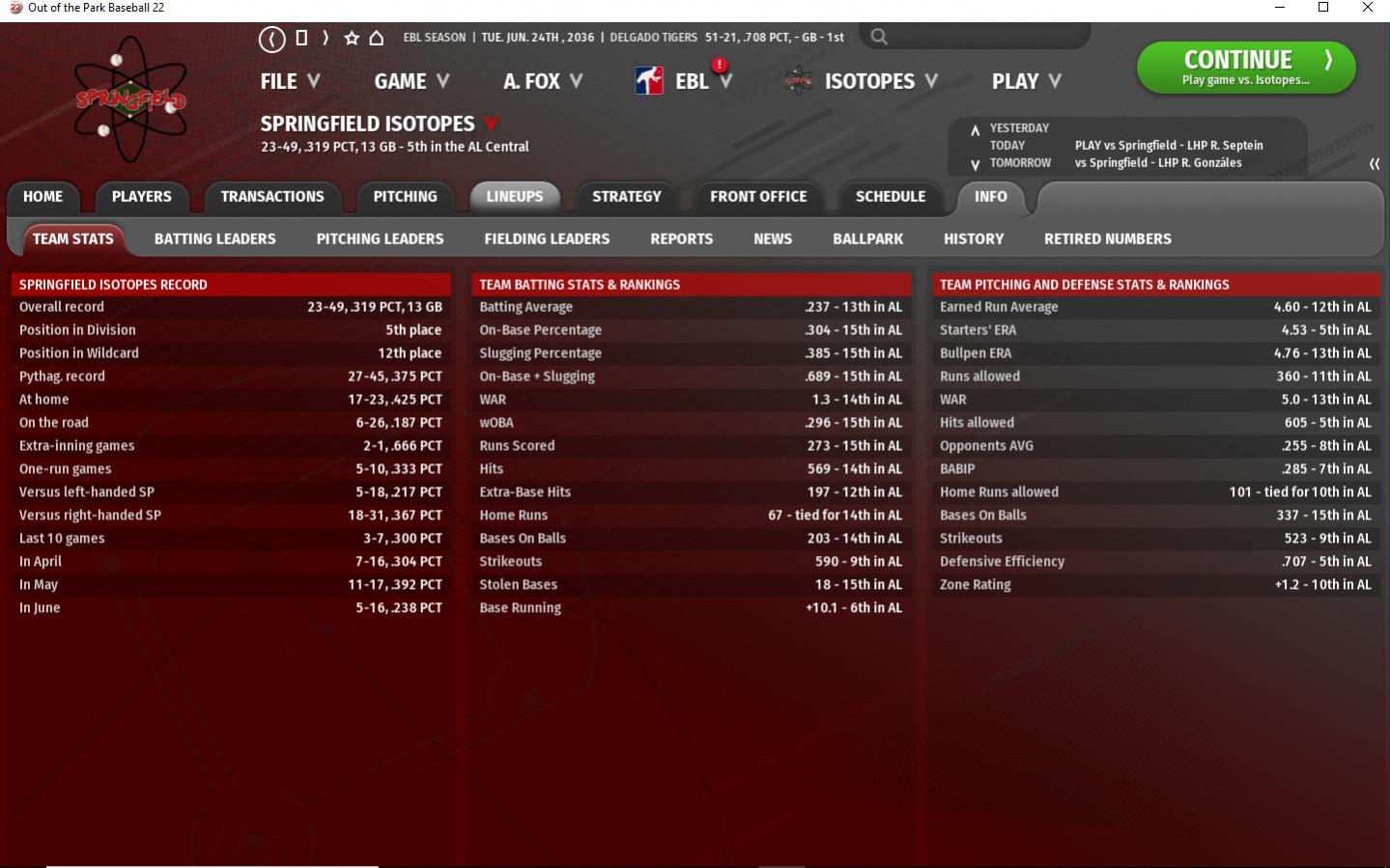1390x868 pixels.
Task: Select the TEAM STATS sub-tab
Action: click(73, 239)
